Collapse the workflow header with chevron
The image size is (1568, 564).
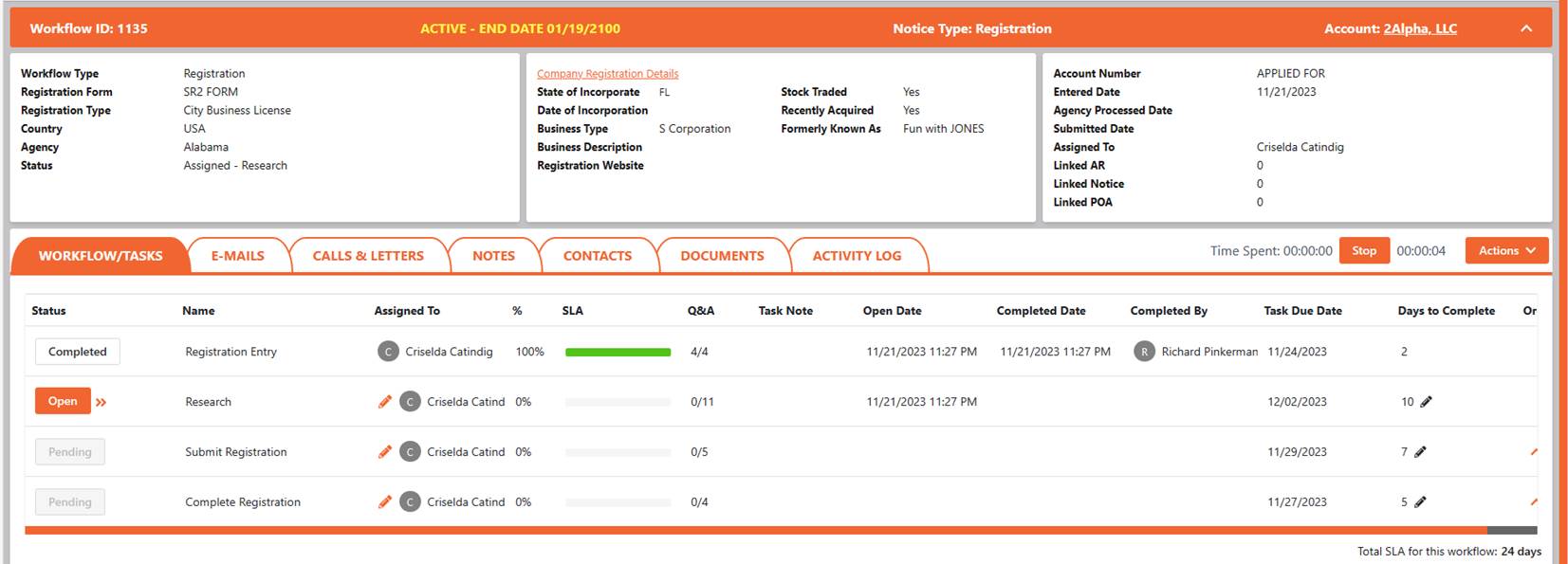pyautogui.click(x=1525, y=28)
